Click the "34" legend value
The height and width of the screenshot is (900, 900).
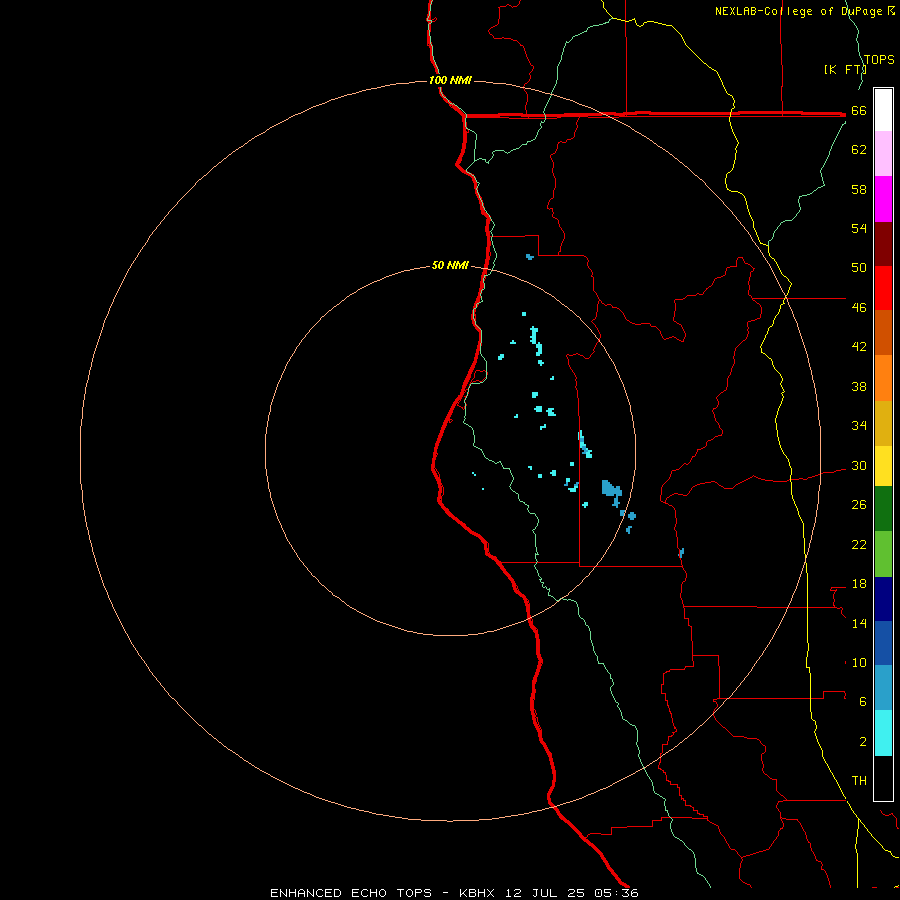pyautogui.click(x=859, y=426)
